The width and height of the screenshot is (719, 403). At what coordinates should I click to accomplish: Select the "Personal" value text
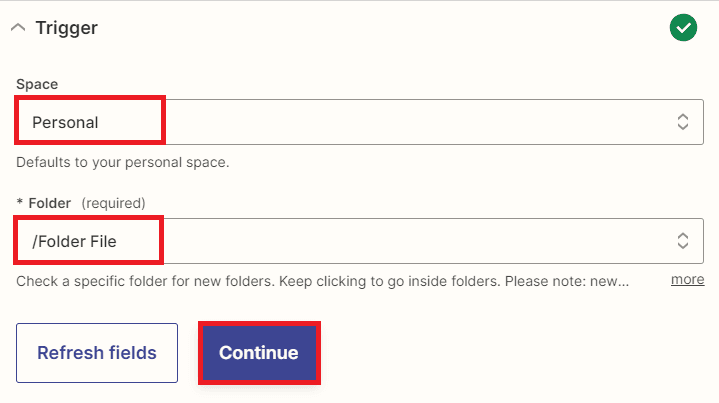[x=65, y=122]
